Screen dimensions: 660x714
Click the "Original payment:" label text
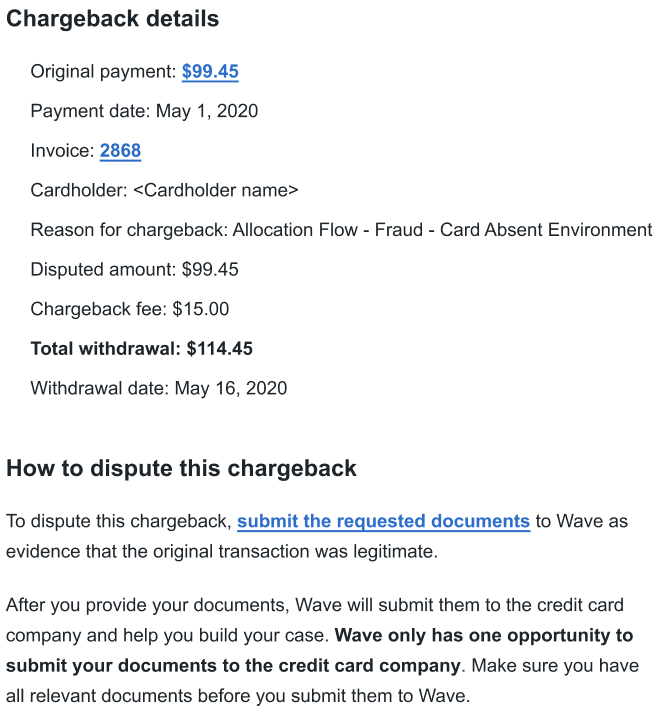[x=103, y=71]
